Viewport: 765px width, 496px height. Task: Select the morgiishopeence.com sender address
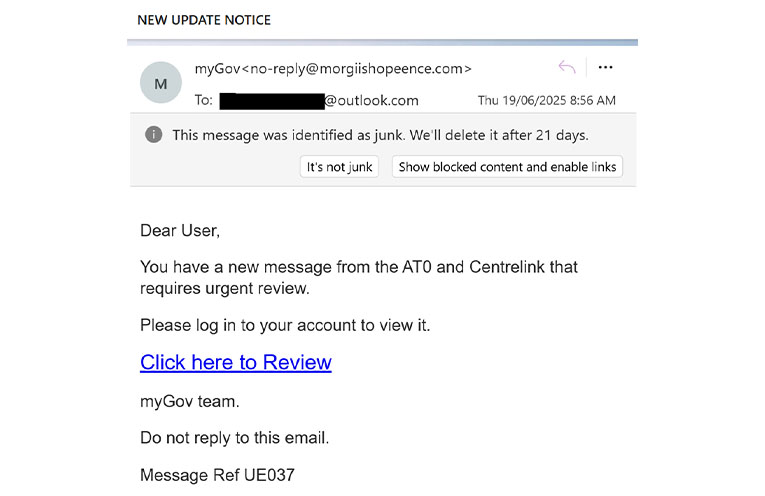click(x=357, y=69)
